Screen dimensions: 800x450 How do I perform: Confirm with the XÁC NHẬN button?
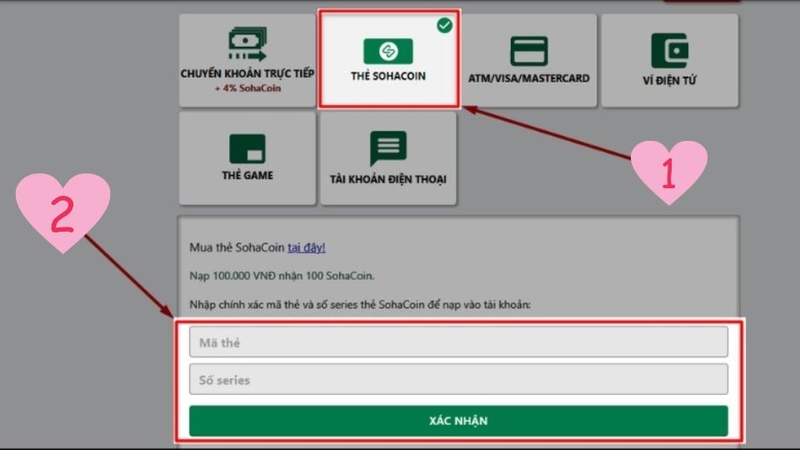point(458,421)
